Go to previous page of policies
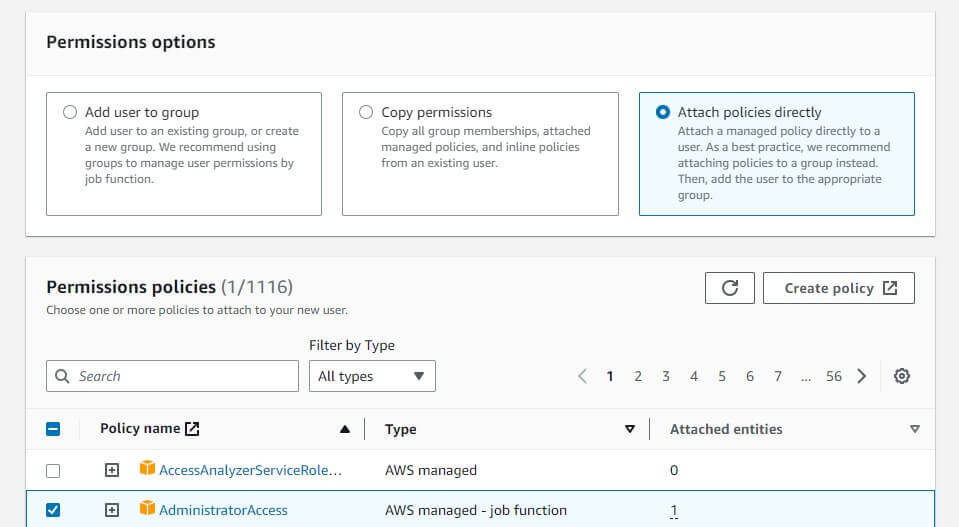 pyautogui.click(x=582, y=376)
